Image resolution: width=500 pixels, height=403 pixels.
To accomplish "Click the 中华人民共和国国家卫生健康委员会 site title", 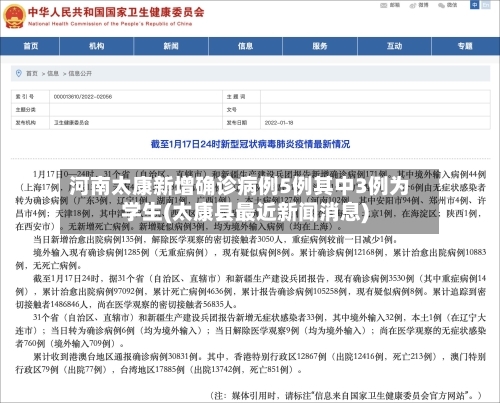I will (116, 12).
